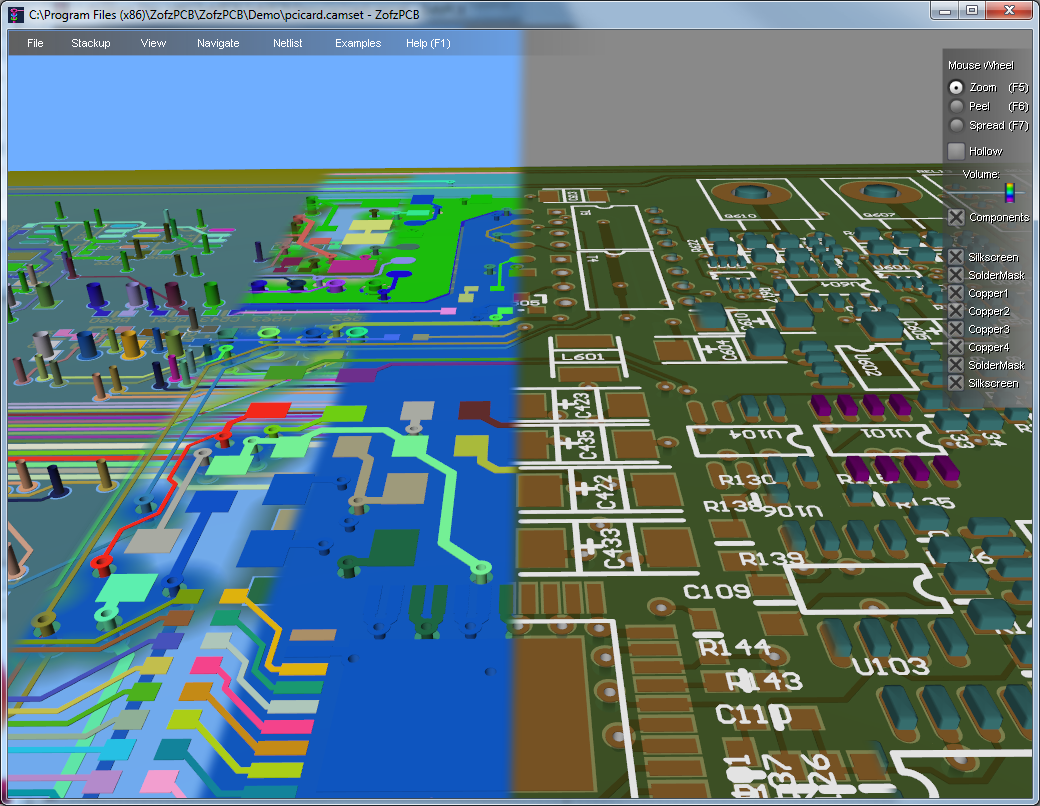Select the Zoom mouse wheel mode
Image resolution: width=1040 pixels, height=806 pixels.
(956, 88)
